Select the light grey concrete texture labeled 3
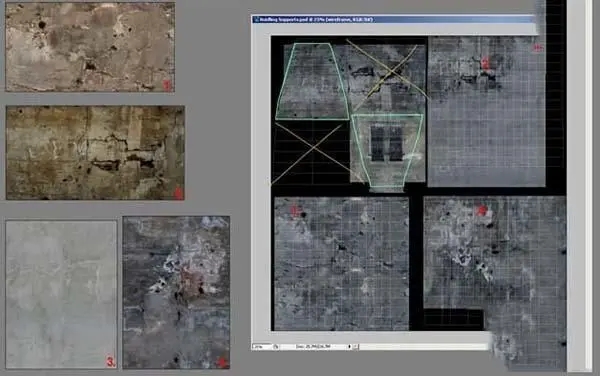This screenshot has width=600, height=376. (61, 295)
